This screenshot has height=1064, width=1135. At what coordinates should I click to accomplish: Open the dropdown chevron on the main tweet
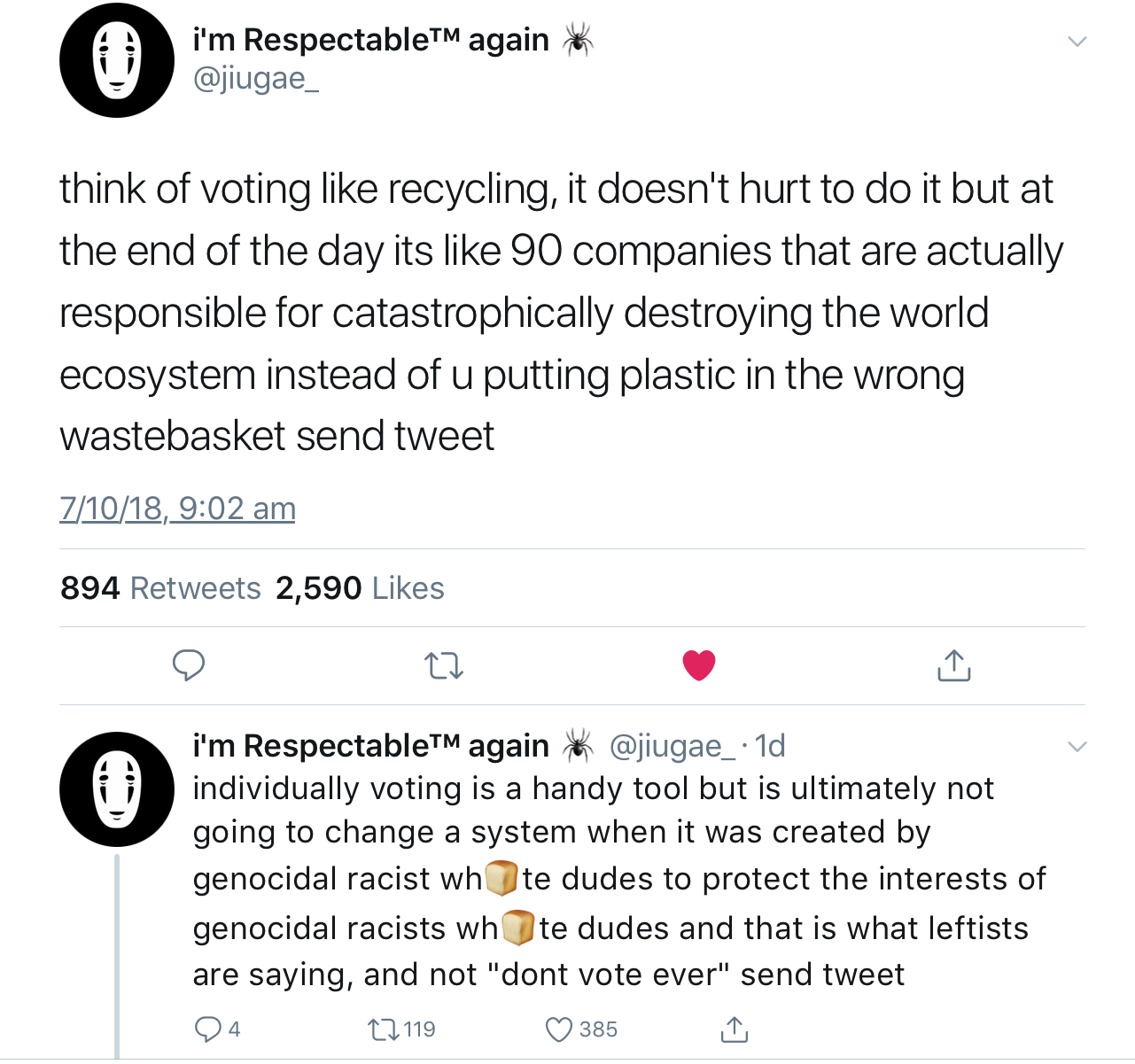click(x=1077, y=42)
